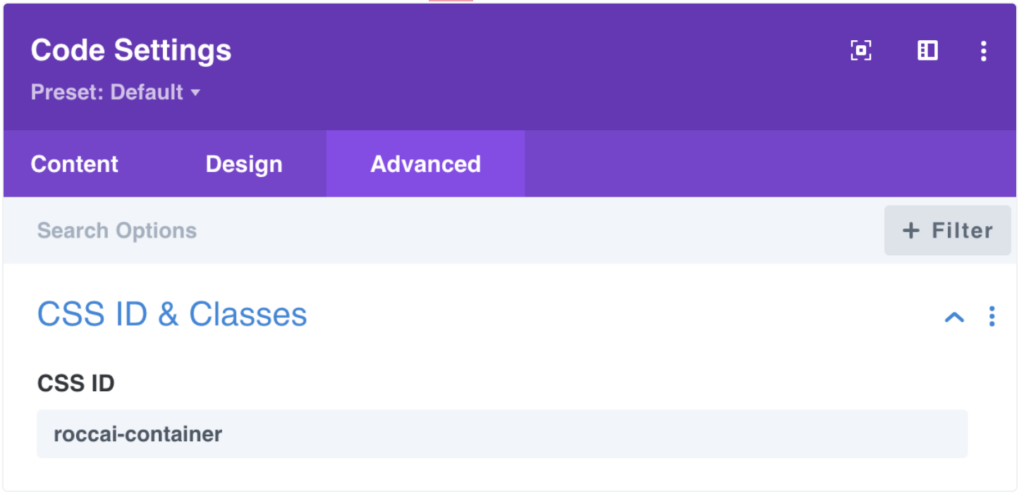Click the CSS ID field label
Viewport: 1024px width, 499px height.
pyautogui.click(x=76, y=383)
